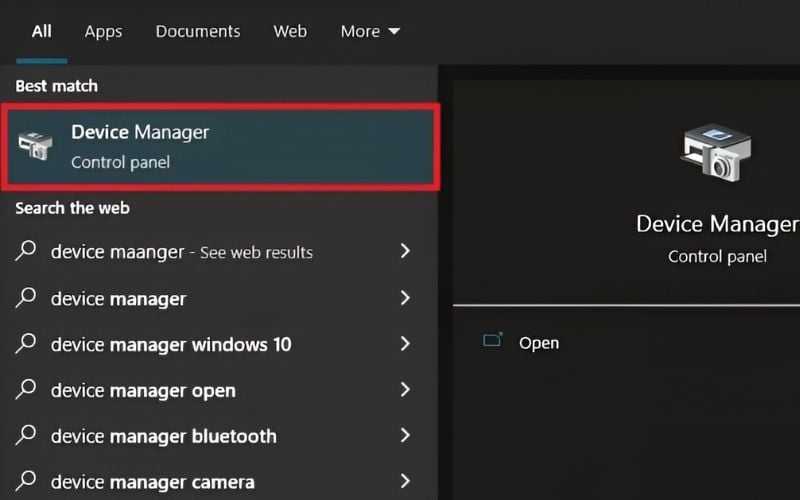
Task: Click the 'Control panel' subtitle in preview pane
Action: pyautogui.click(x=717, y=256)
